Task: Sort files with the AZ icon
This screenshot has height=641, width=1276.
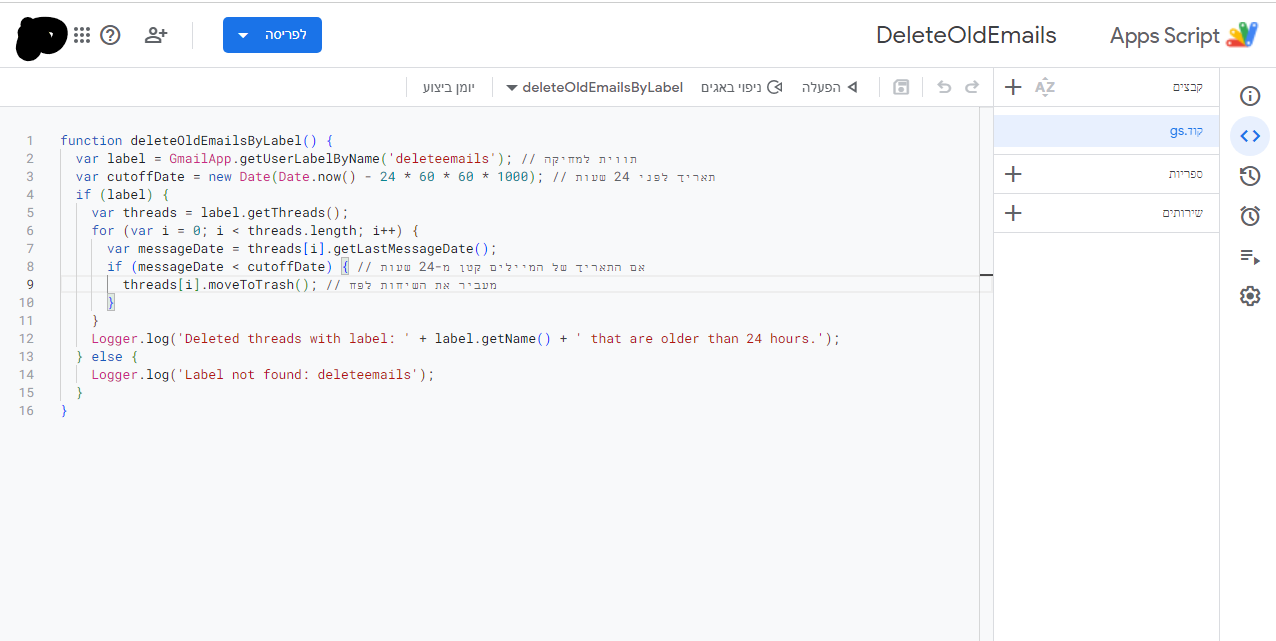Action: (x=1045, y=87)
